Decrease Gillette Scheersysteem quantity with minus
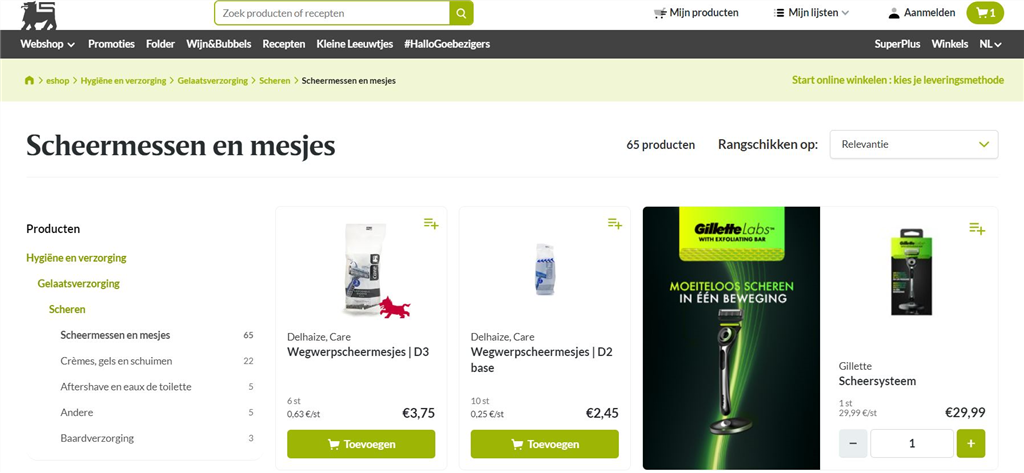Image resolution: width=1024 pixels, height=473 pixels. (x=853, y=444)
